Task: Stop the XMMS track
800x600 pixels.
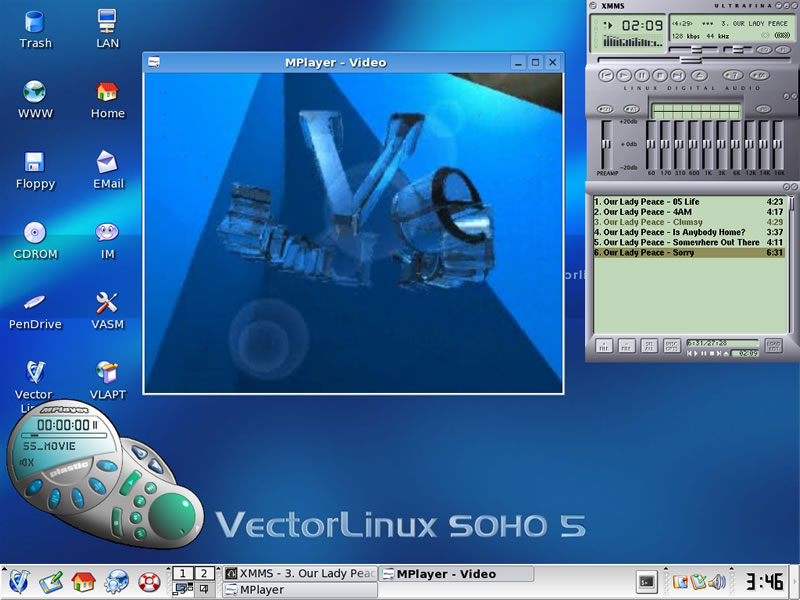Action: (660, 75)
